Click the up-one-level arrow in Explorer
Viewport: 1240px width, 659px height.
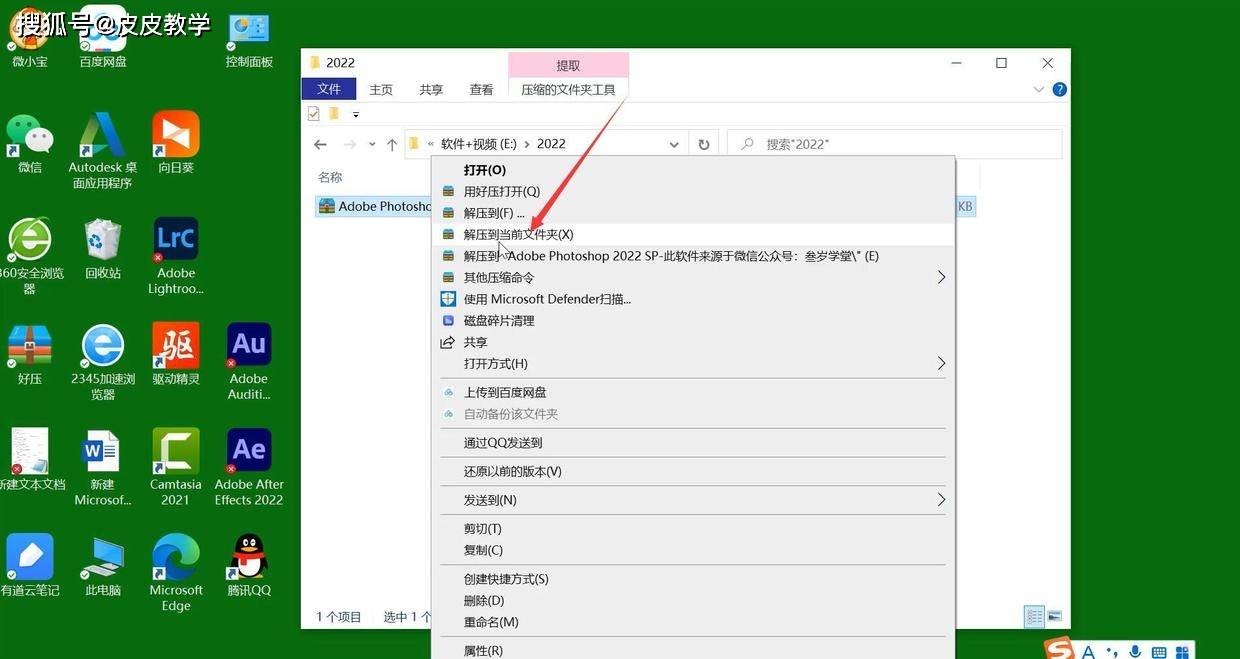tap(392, 144)
